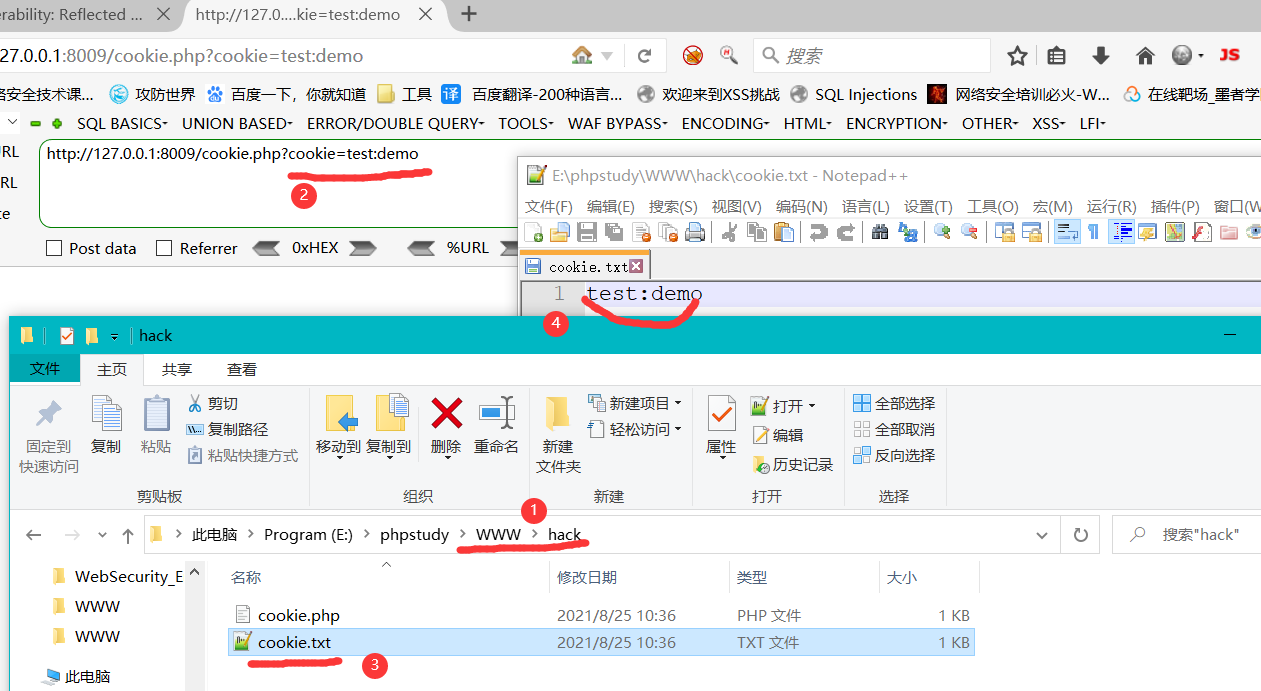Open the ENCODING dropdown in HackBar
Screen dimensions: 1261x691
pos(725,123)
